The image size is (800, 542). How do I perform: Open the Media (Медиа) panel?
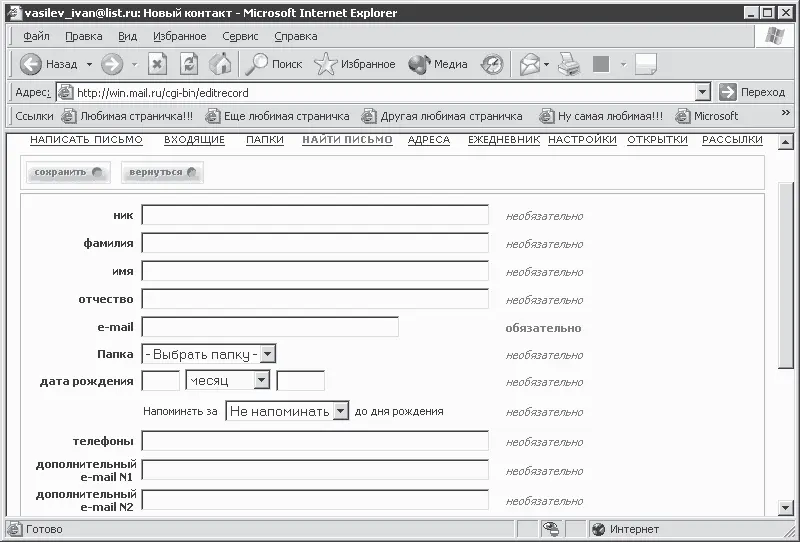click(438, 65)
